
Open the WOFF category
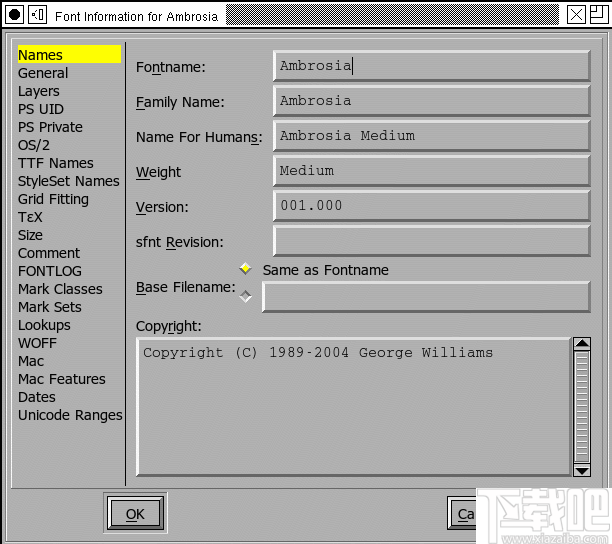click(x=37, y=343)
